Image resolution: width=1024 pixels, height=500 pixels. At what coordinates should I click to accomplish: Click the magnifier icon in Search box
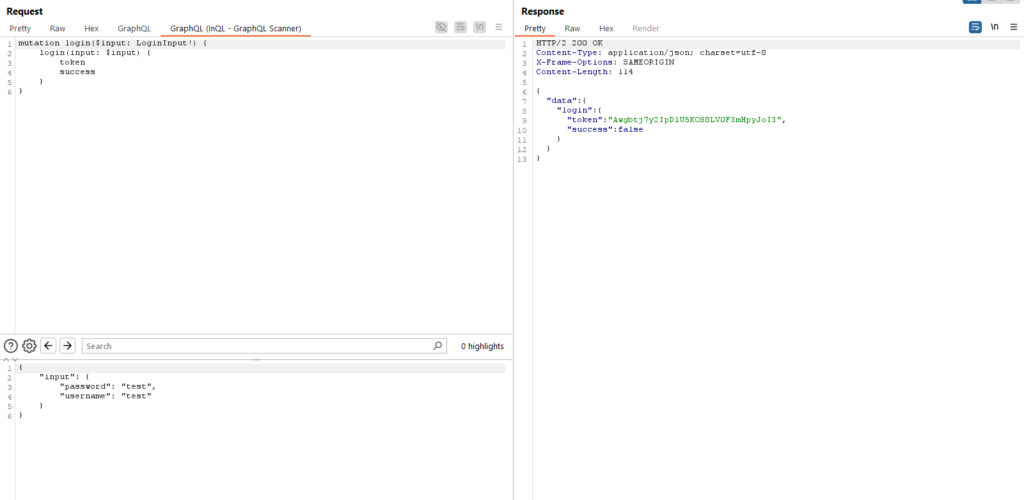pos(438,346)
